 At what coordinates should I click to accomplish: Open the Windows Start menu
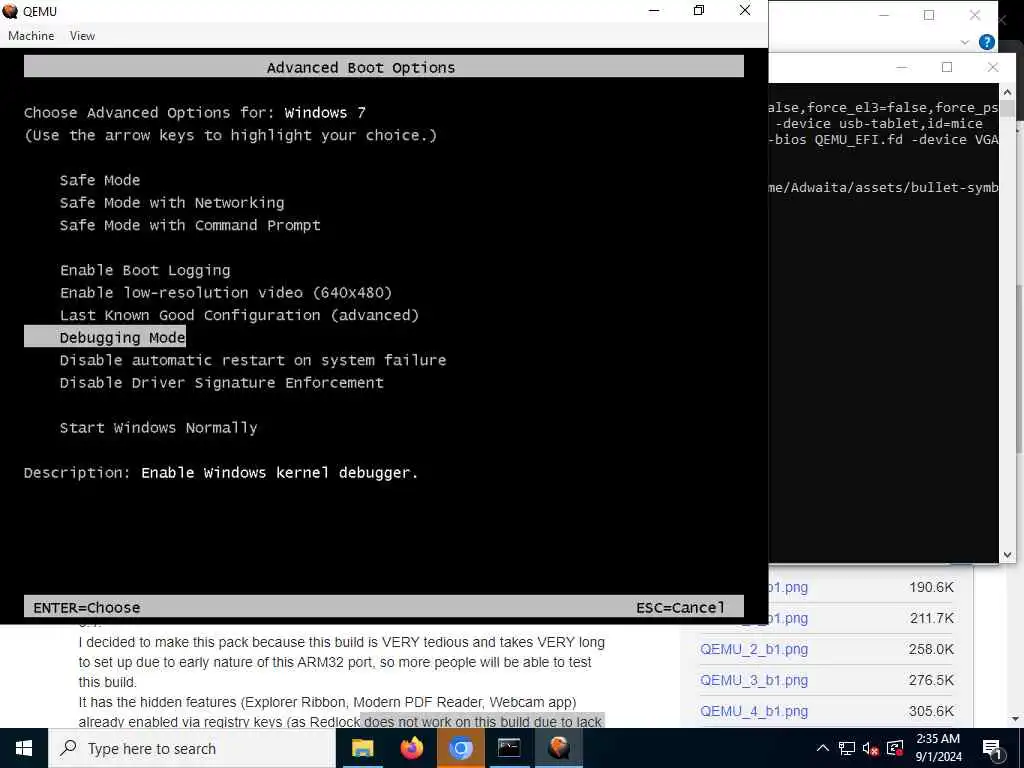[24, 748]
